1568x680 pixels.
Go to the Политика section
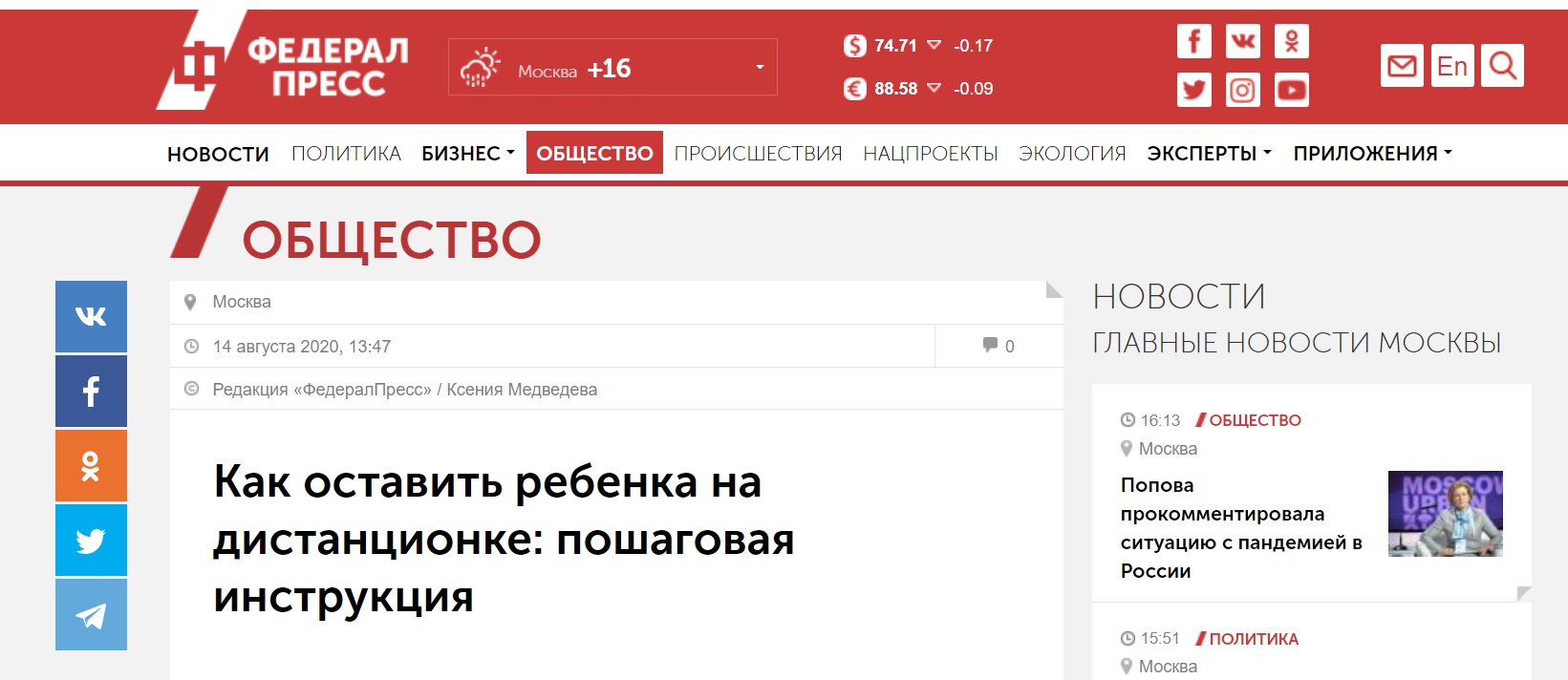346,154
